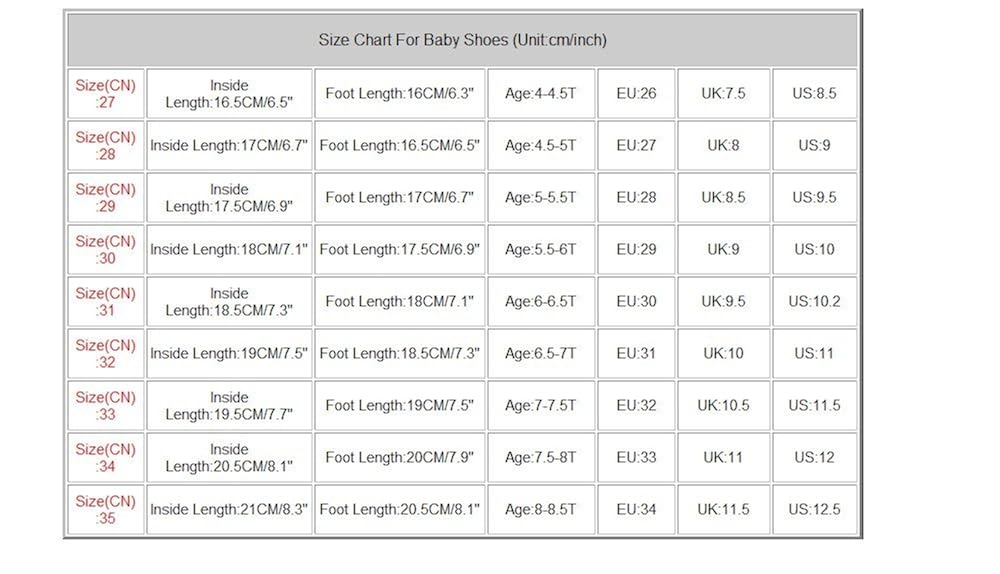1000x574 pixels.
Task: Select the Size(CN):27 cell
Action: point(105,94)
